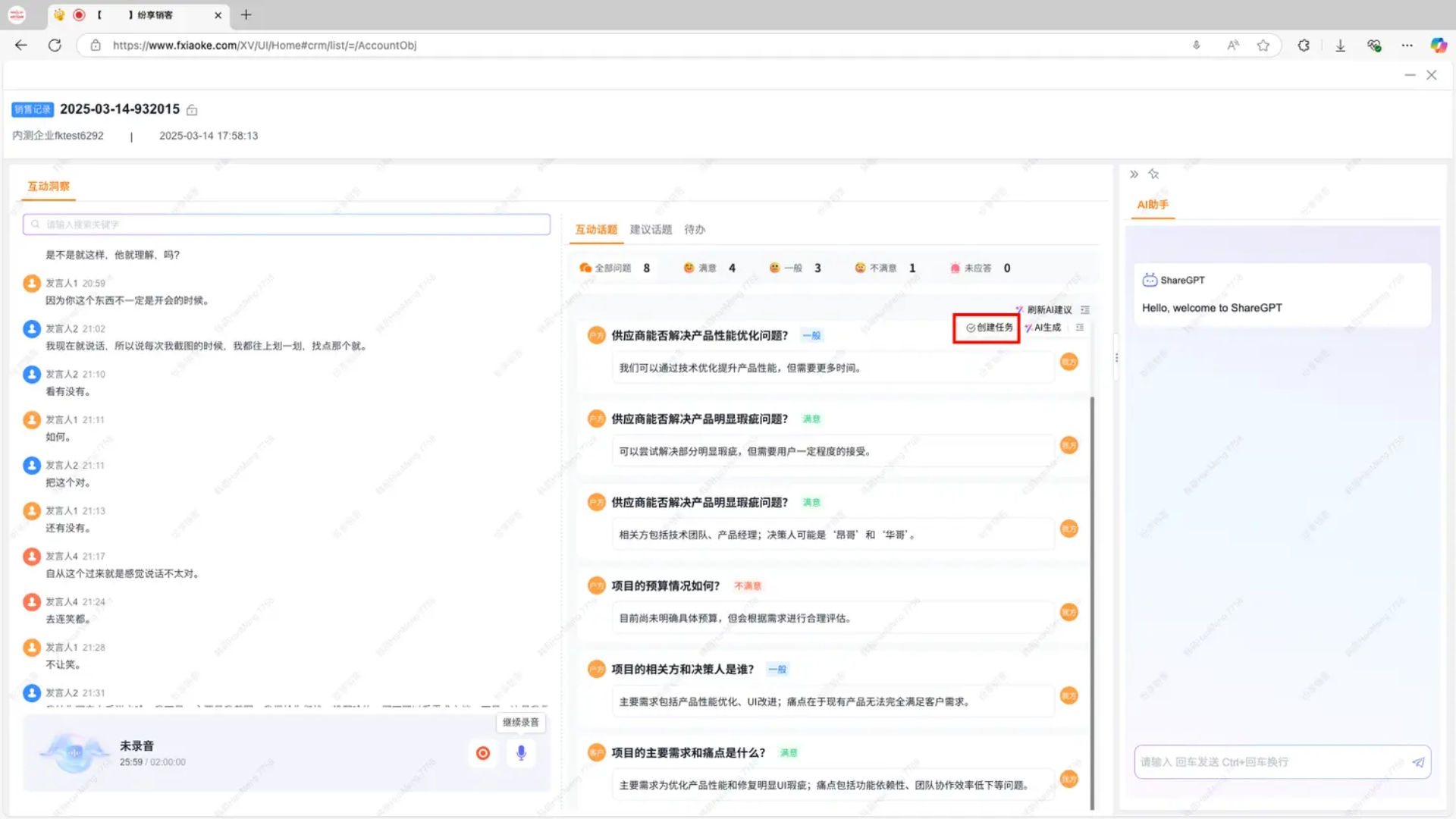Click the pin icon above AI助手 tab

pyautogui.click(x=1153, y=174)
